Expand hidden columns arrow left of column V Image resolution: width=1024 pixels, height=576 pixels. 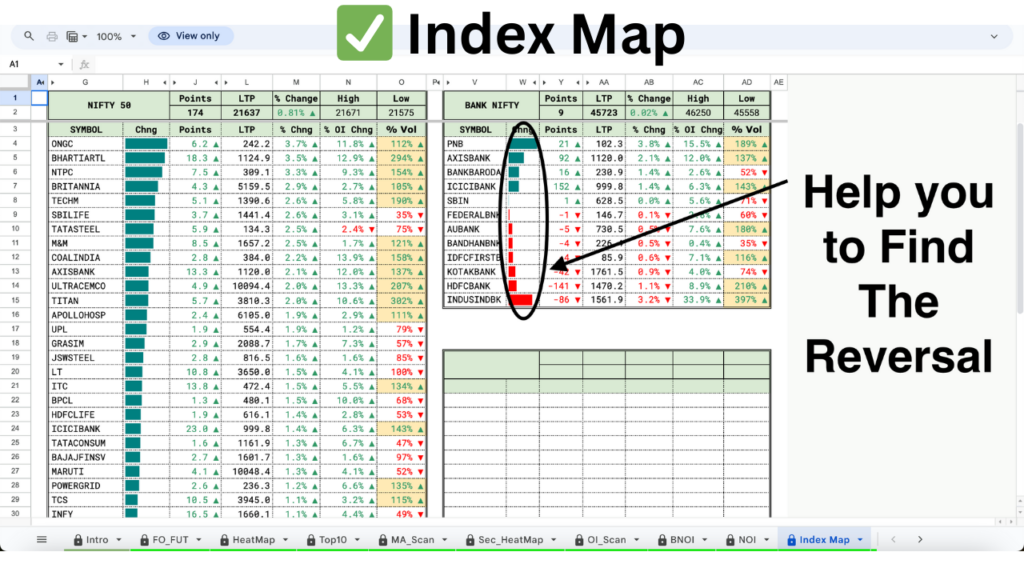tap(446, 82)
